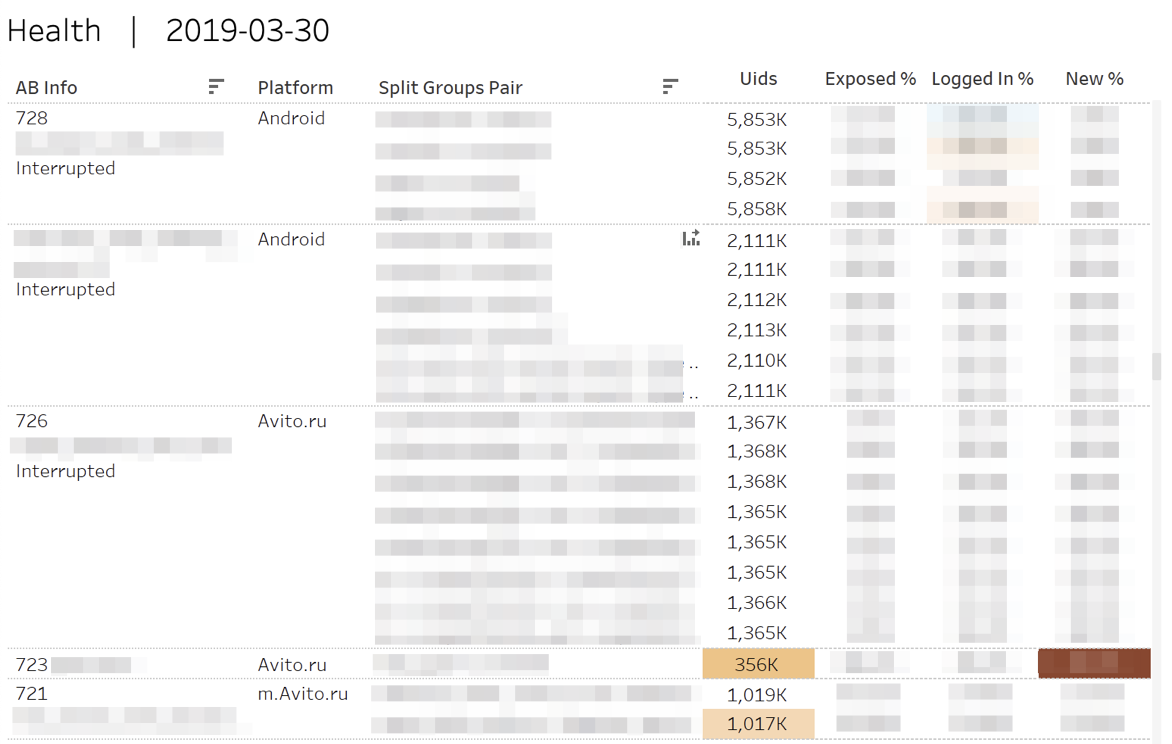Image resolution: width=1172 pixels, height=744 pixels.
Task: Click experiment 721 in AB Info column
Action: (32, 693)
